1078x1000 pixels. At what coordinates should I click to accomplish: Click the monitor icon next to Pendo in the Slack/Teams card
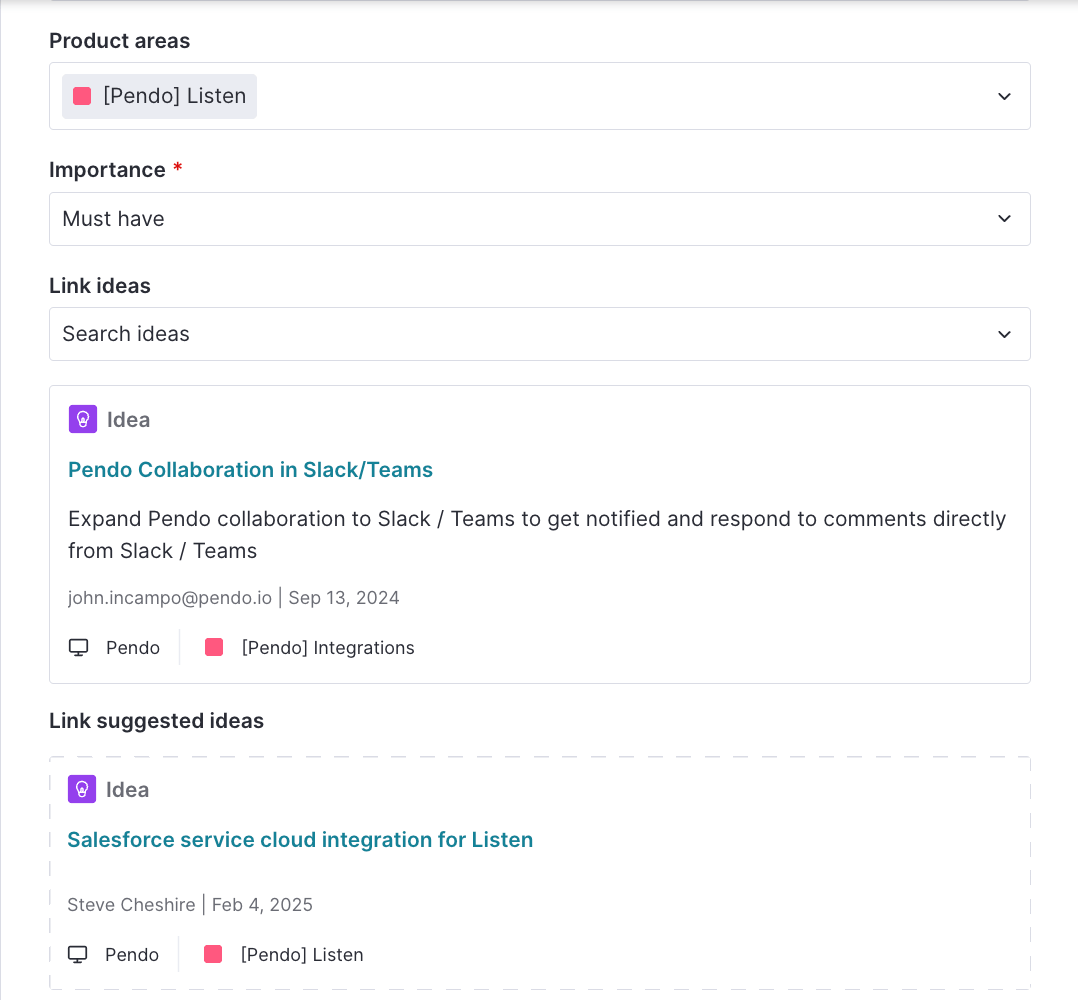point(78,647)
